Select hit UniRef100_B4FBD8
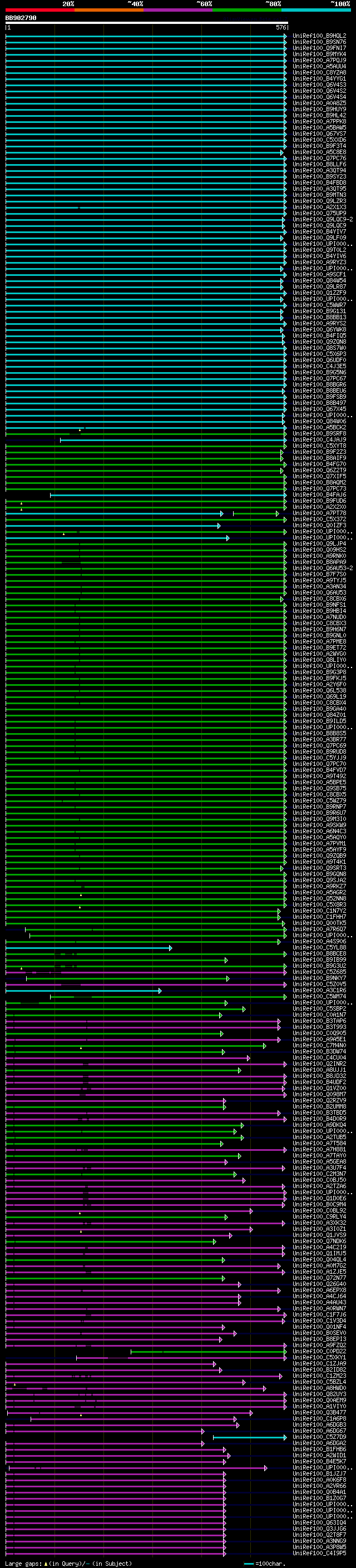This screenshot has height=1568, width=356. click(x=319, y=182)
